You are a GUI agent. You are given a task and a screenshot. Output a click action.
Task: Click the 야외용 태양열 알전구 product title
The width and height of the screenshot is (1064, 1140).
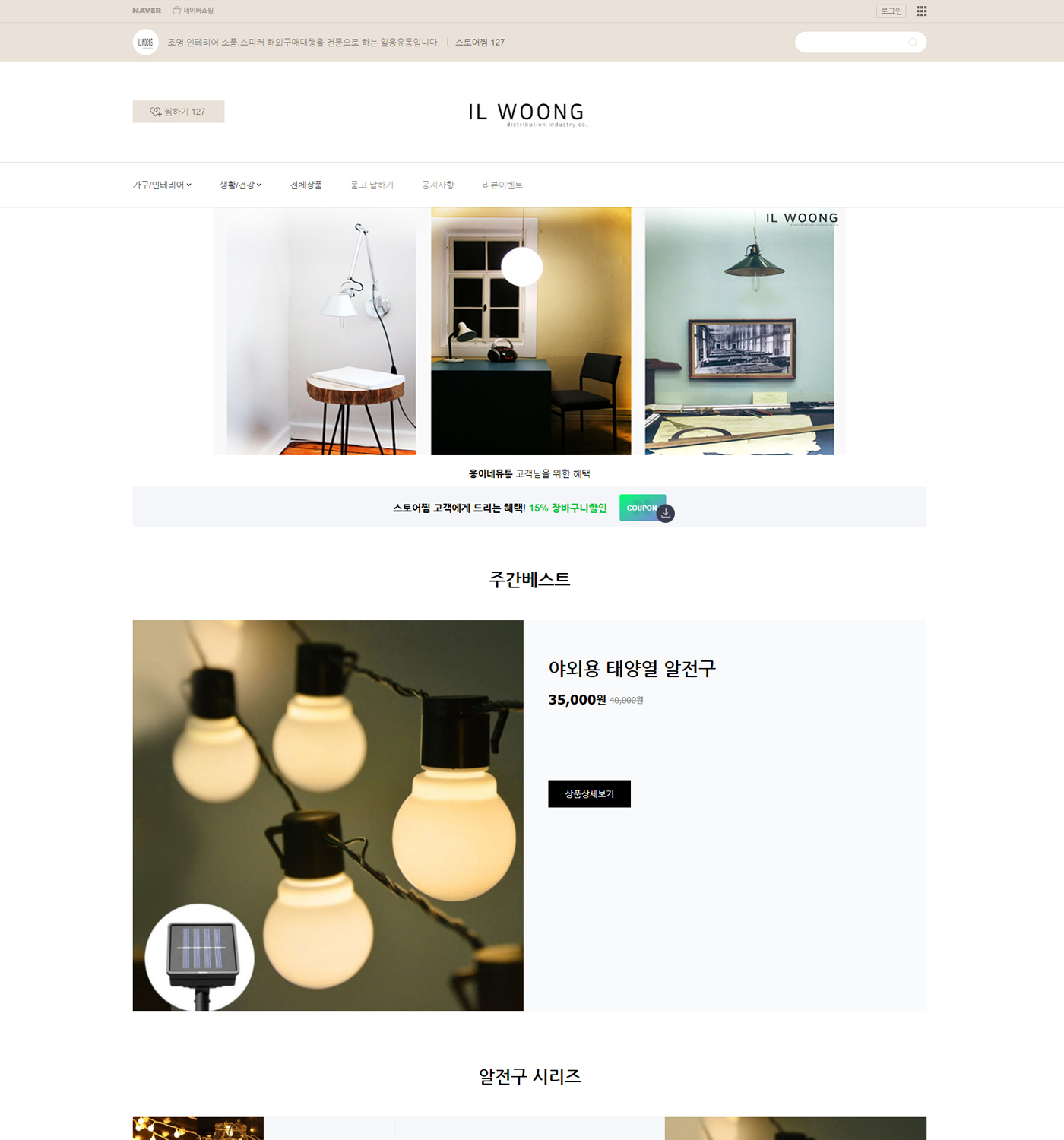point(632,669)
